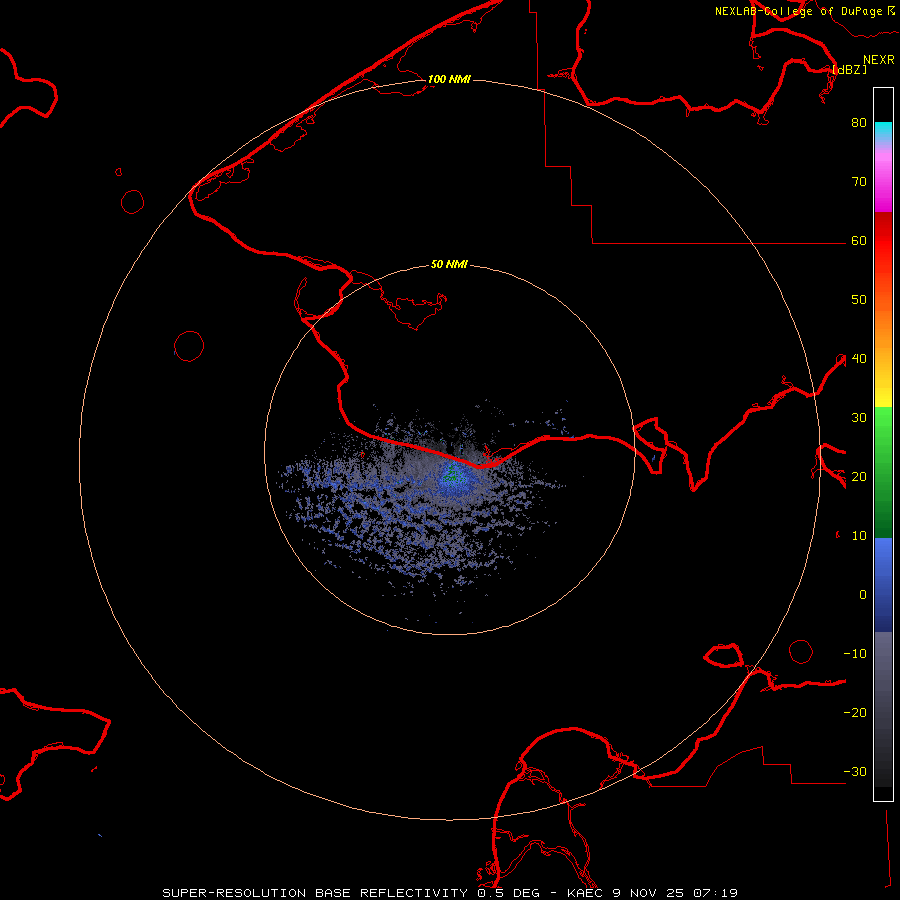Click the 0 dBZ scale value
900x900 pixels.
[863, 595]
